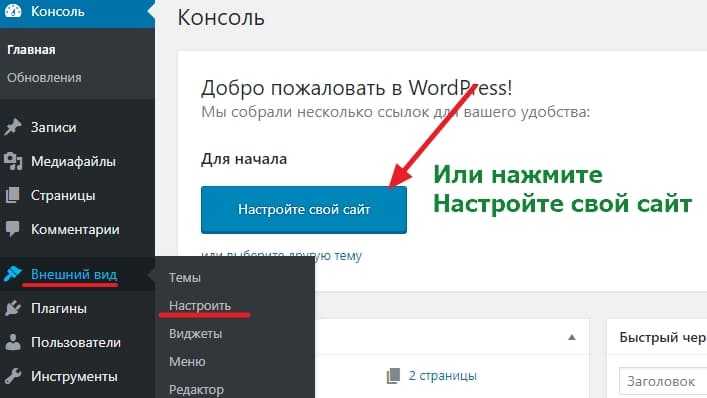Screen dimensions: 707x398
Task: Click the Пользователи person icon
Action: click(x=13, y=342)
